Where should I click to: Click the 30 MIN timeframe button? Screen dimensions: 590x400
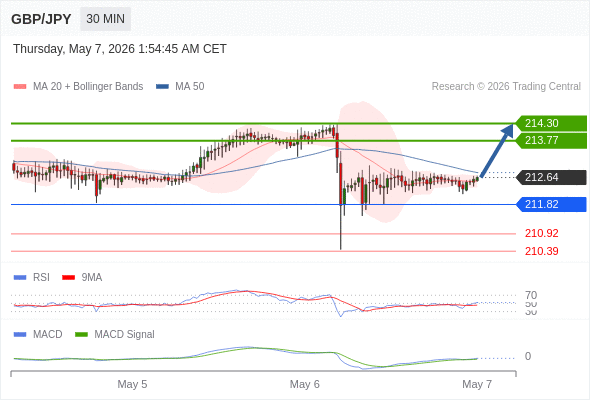point(105,19)
